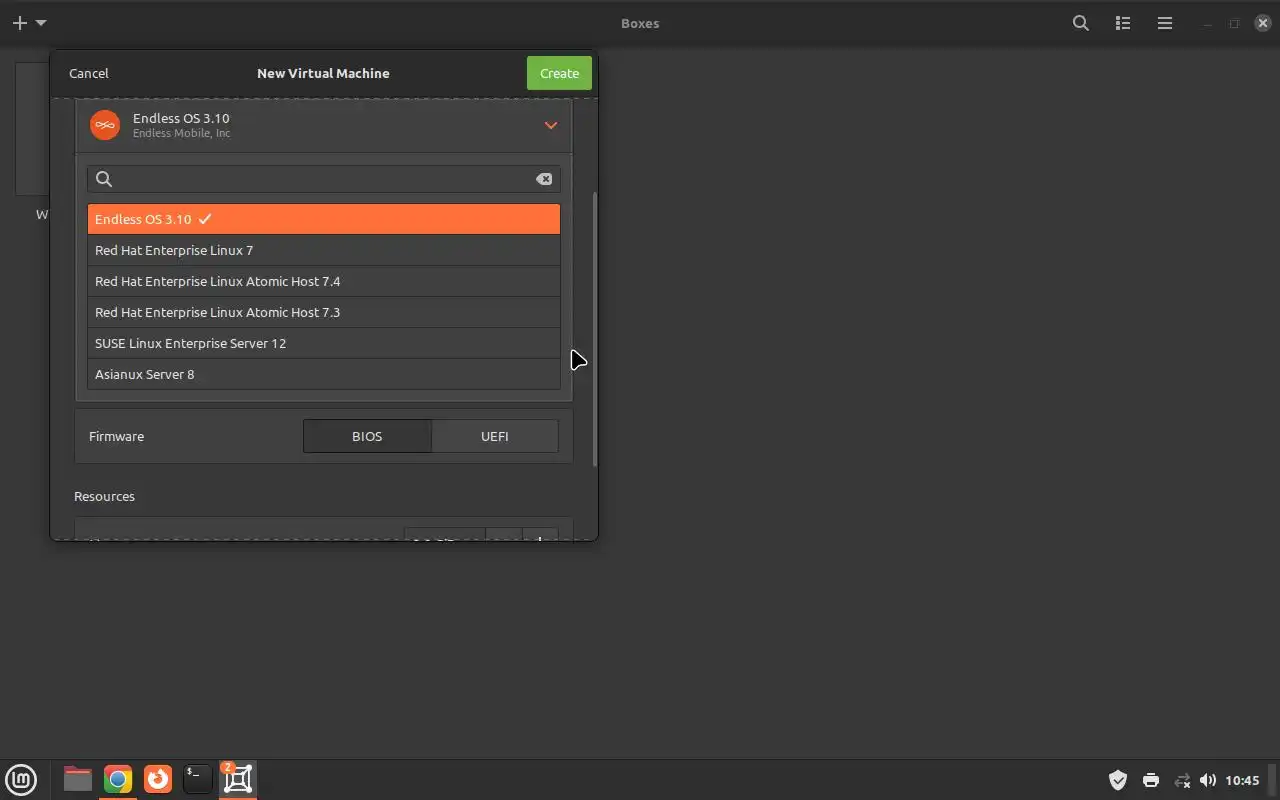
Task: Click the 10:45 clock in the tray
Action: coord(1242,780)
